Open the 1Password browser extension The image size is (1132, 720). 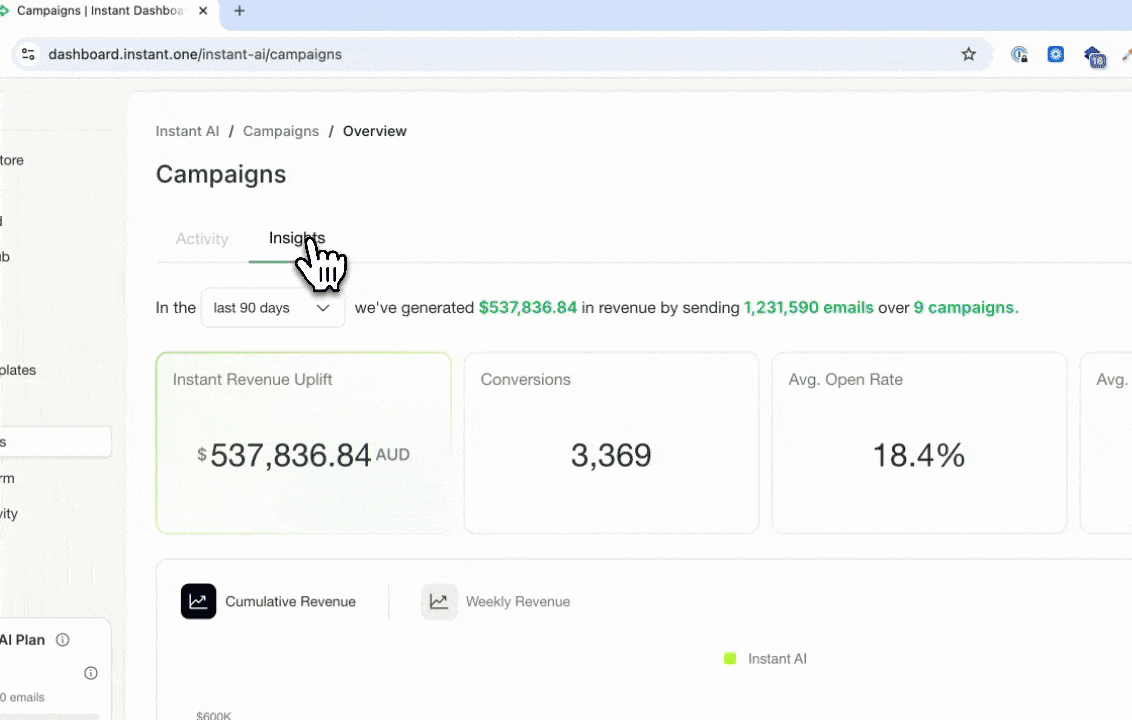[x=1019, y=54]
